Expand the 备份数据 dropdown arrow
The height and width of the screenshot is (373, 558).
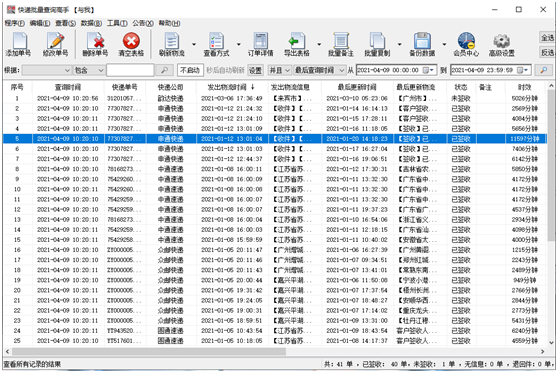444,44
